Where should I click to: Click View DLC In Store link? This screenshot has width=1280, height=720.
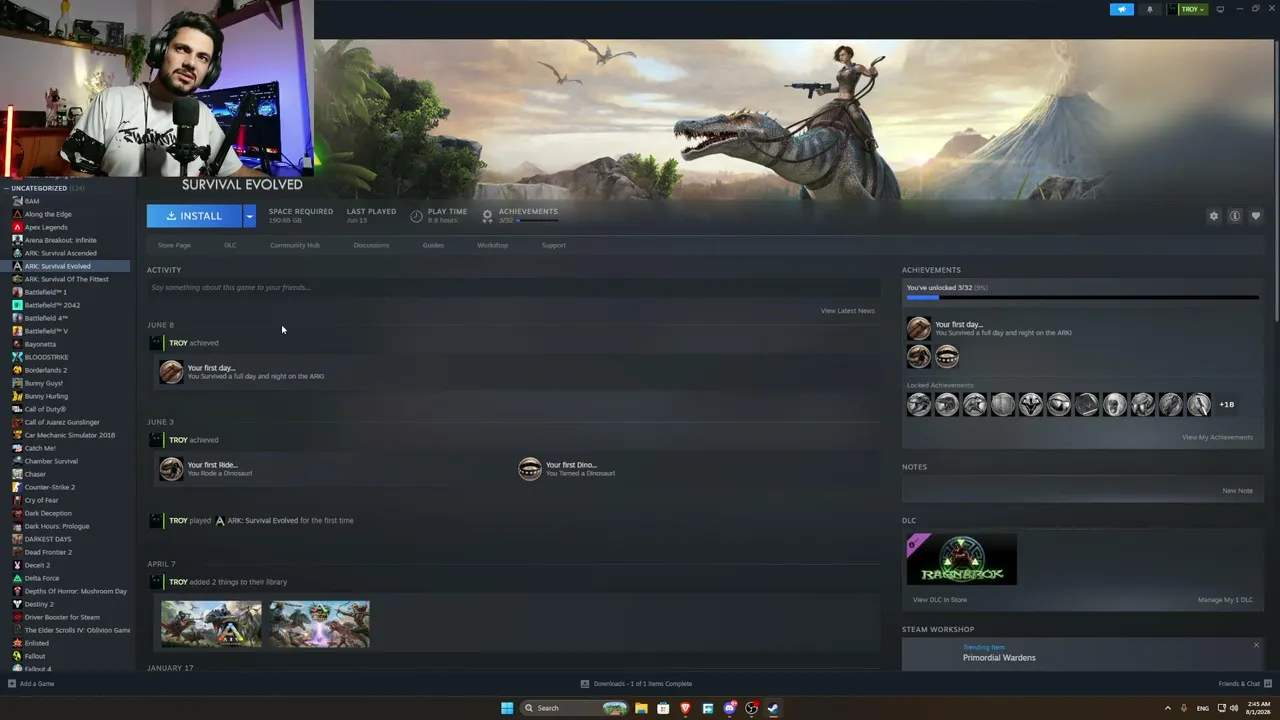(940, 600)
